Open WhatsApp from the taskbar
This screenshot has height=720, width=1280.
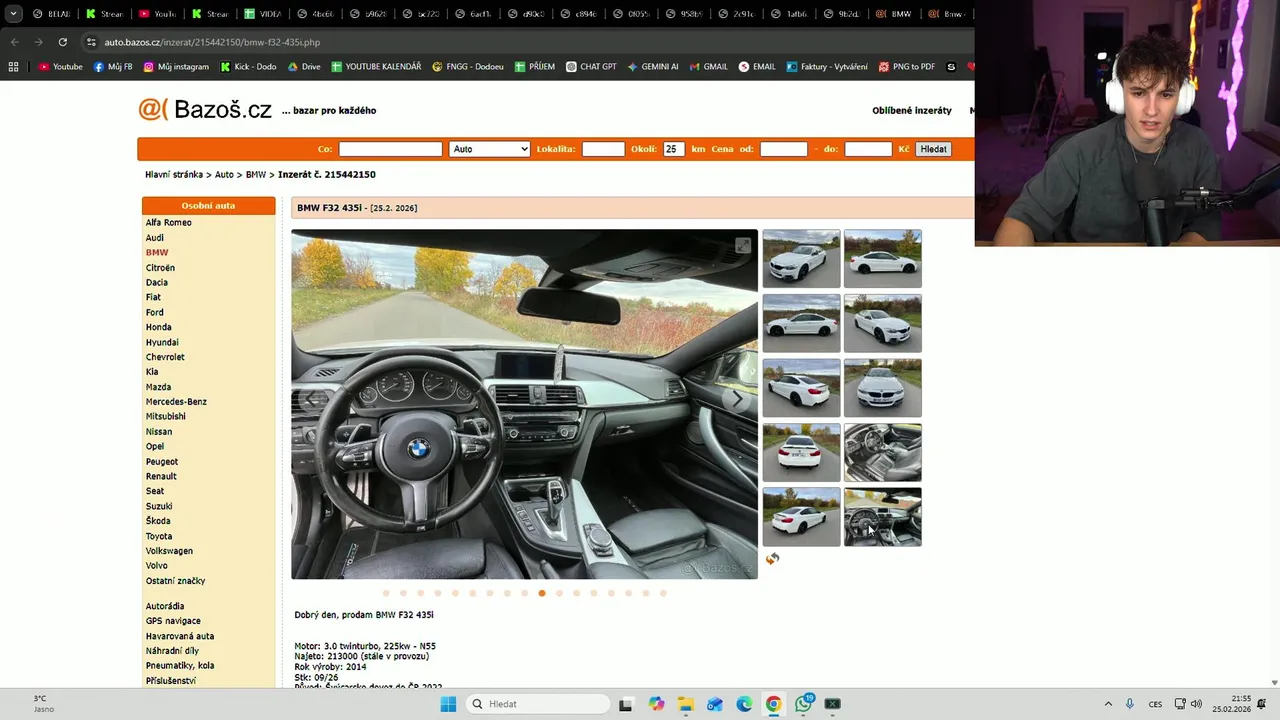(x=804, y=704)
